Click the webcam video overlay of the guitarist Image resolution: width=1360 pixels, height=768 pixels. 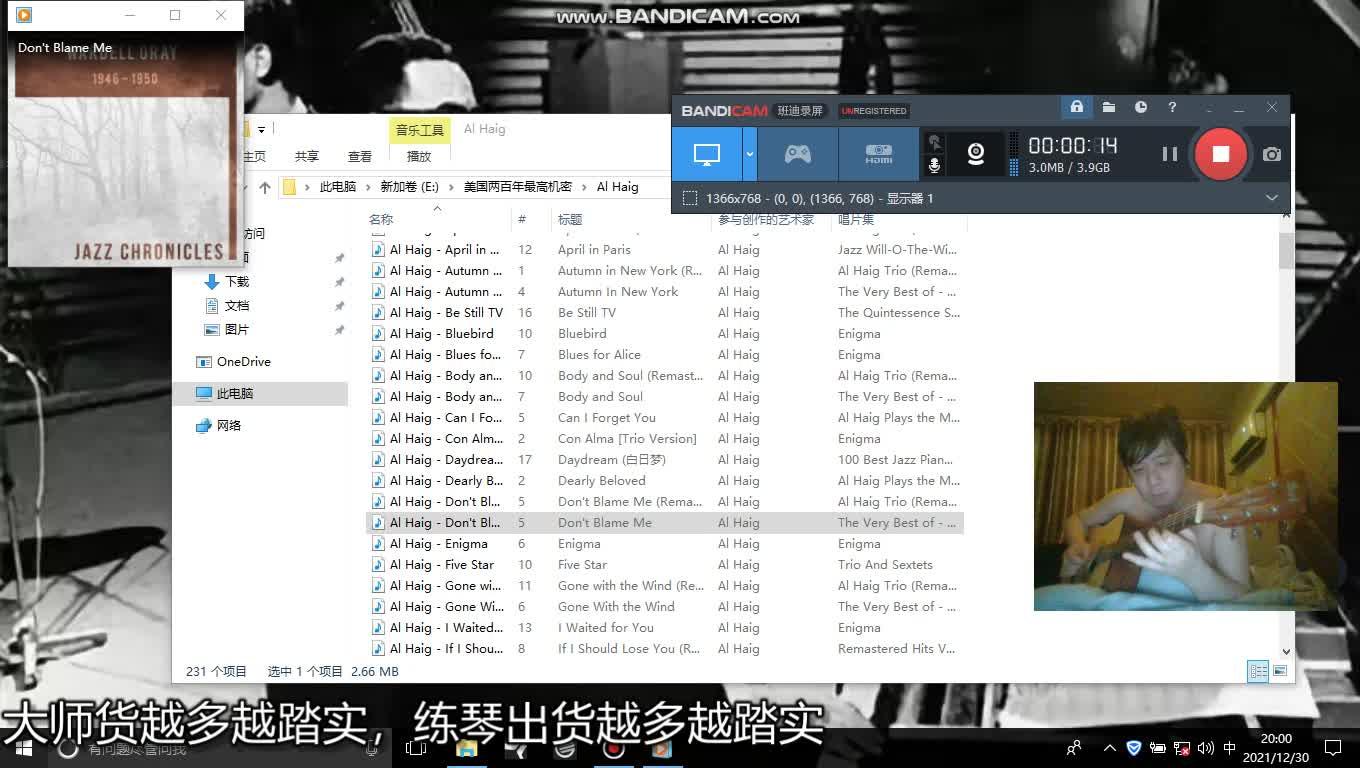[1185, 496]
